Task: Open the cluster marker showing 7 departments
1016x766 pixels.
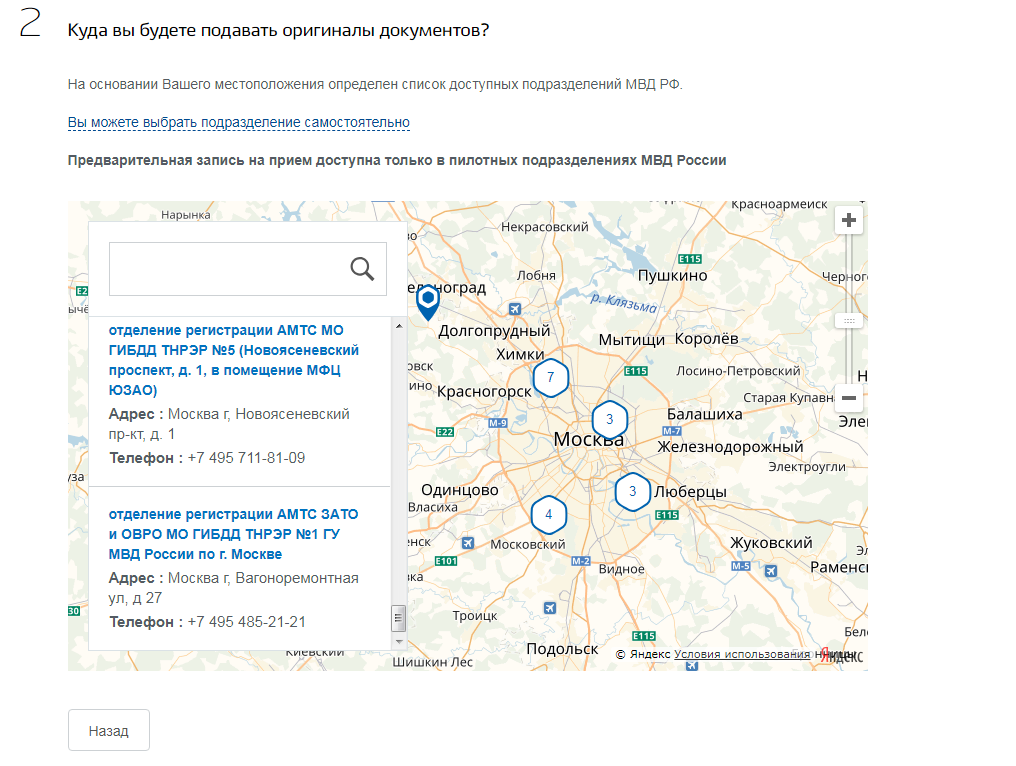Action: click(x=550, y=378)
